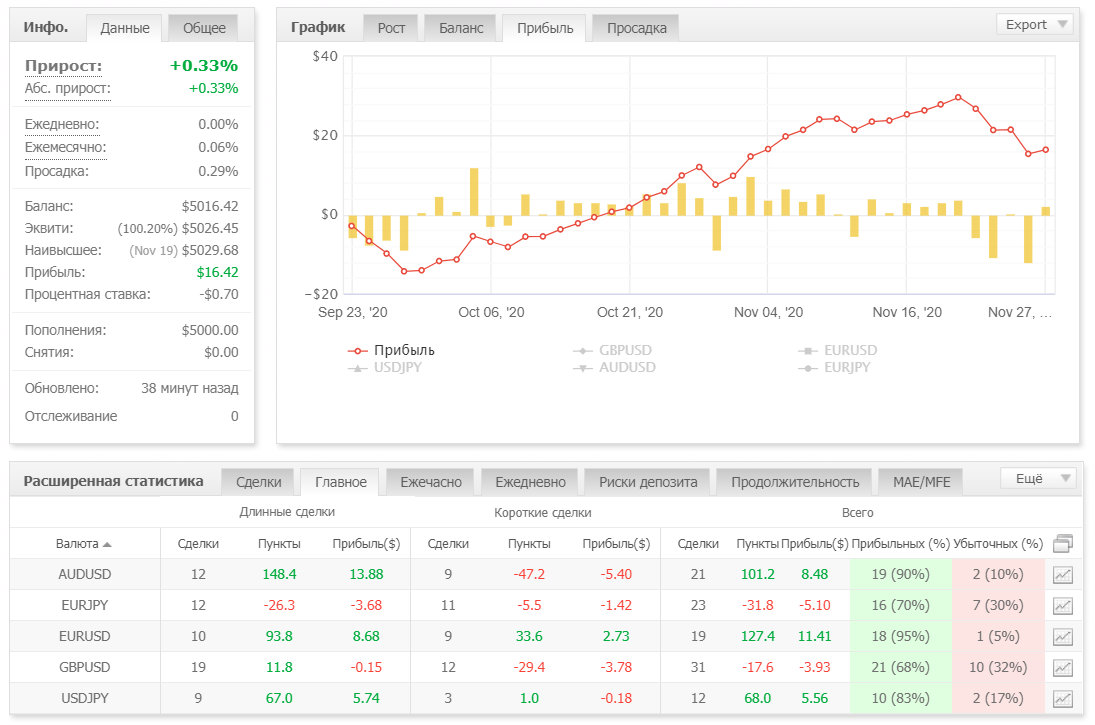Click the highest profit point on the red line
Screen dimensions: 1095x725
click(958, 98)
